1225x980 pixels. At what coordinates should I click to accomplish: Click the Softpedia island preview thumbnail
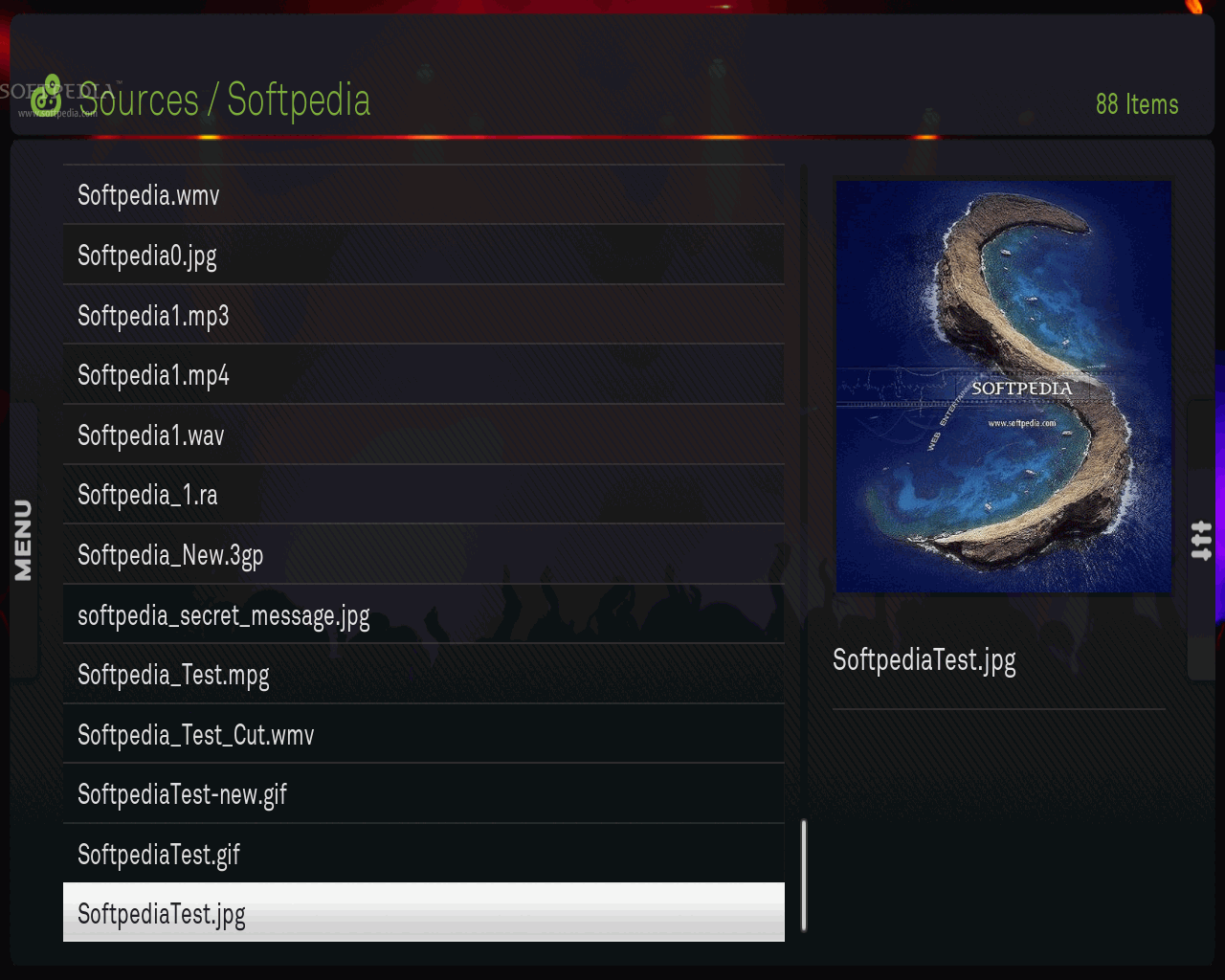1003,387
